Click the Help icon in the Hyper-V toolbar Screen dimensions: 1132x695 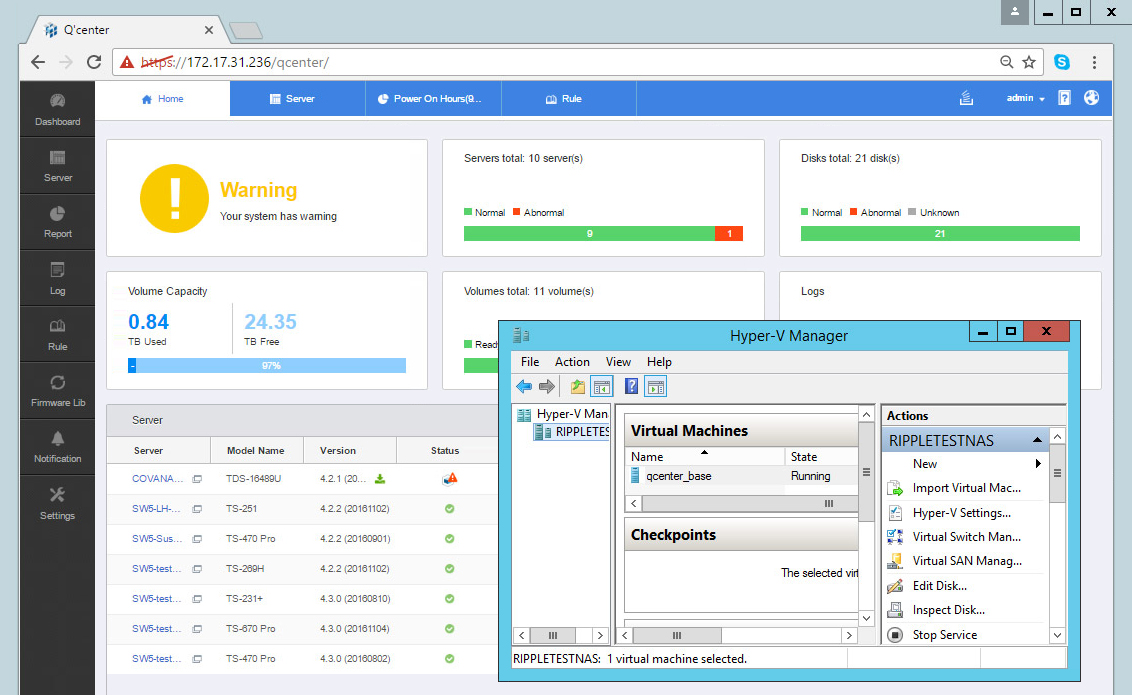[x=631, y=386]
